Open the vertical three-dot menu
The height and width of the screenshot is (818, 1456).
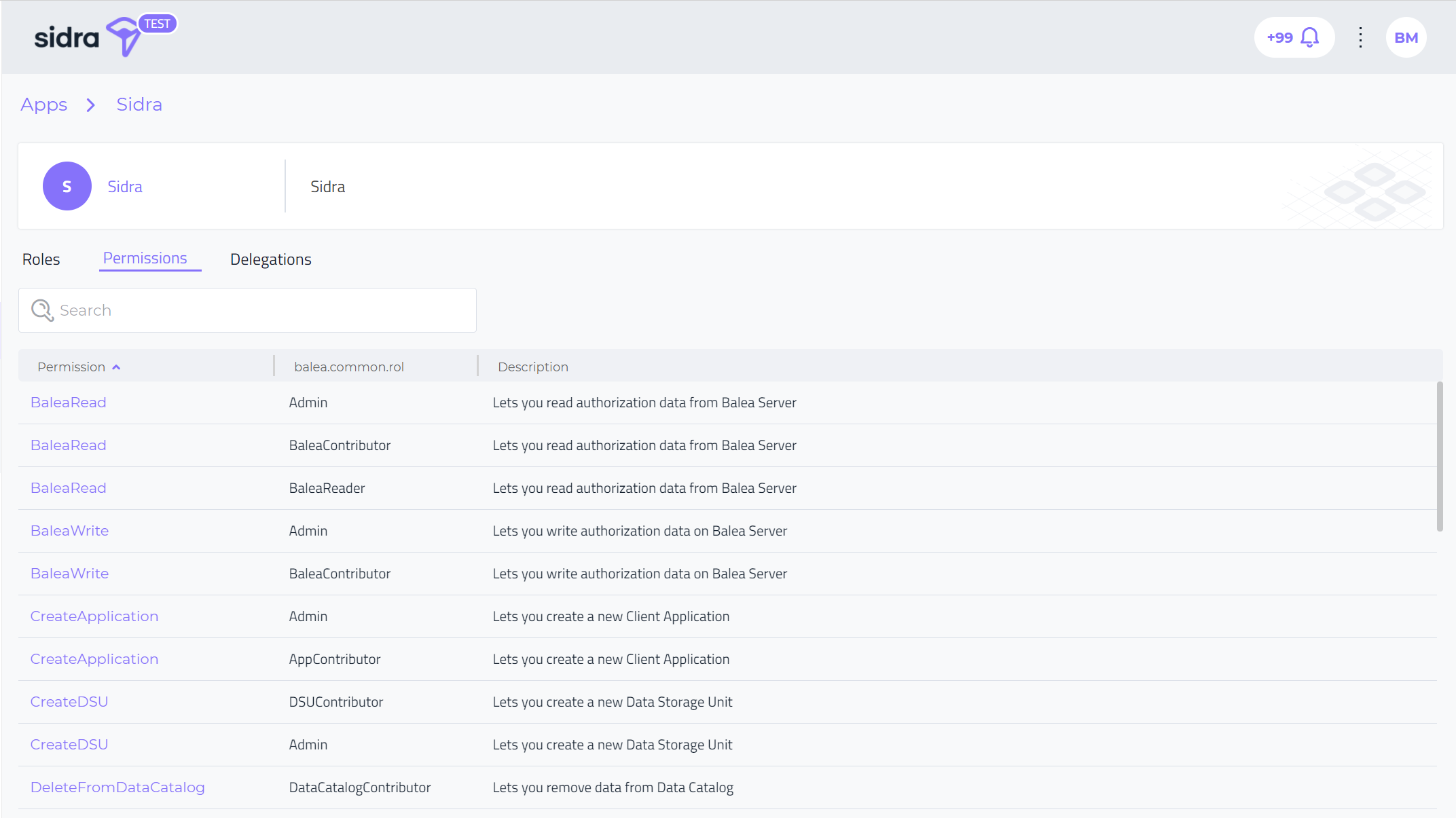[1360, 37]
